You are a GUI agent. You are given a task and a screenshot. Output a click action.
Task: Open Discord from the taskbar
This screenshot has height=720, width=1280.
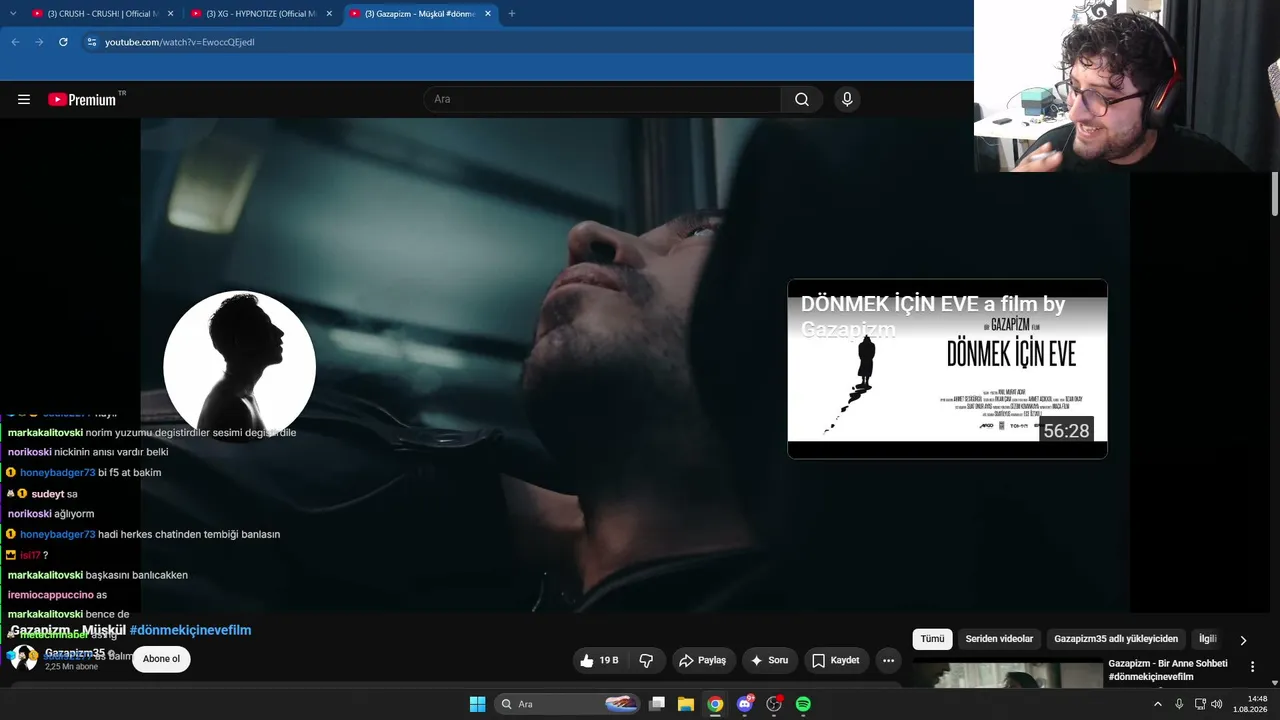745,704
